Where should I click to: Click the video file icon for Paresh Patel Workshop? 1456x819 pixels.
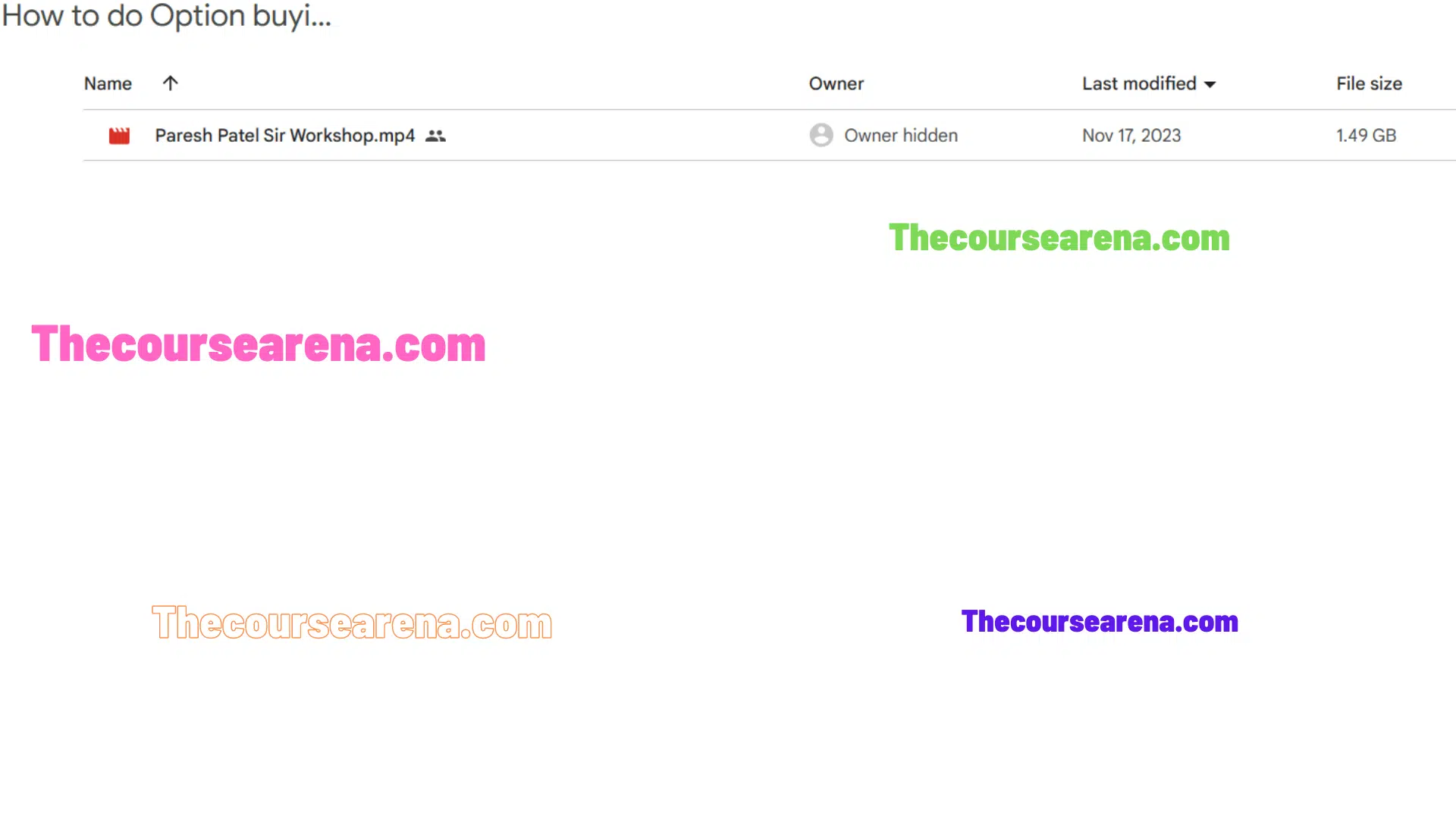(118, 135)
